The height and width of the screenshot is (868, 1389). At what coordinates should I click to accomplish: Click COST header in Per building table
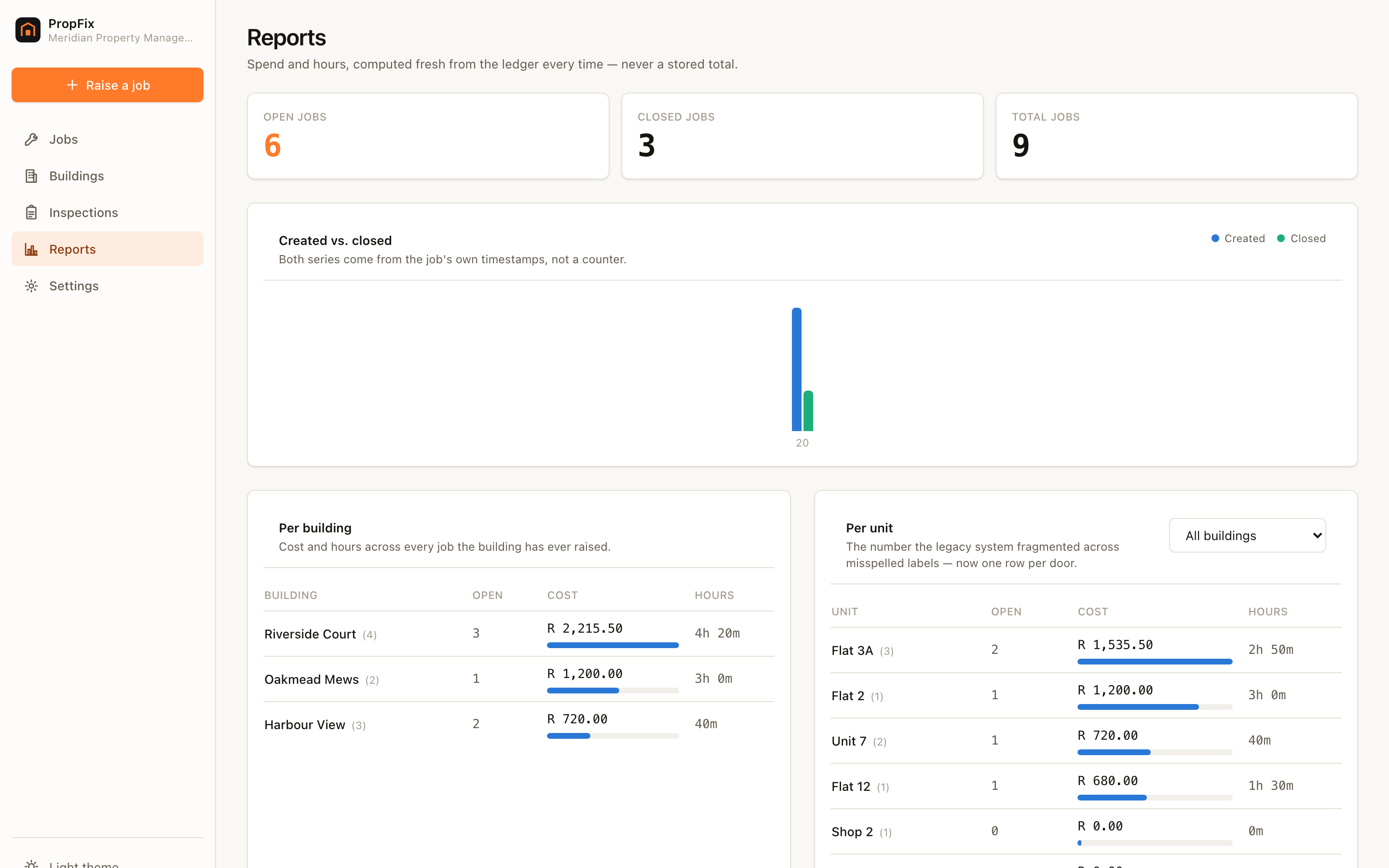562,596
